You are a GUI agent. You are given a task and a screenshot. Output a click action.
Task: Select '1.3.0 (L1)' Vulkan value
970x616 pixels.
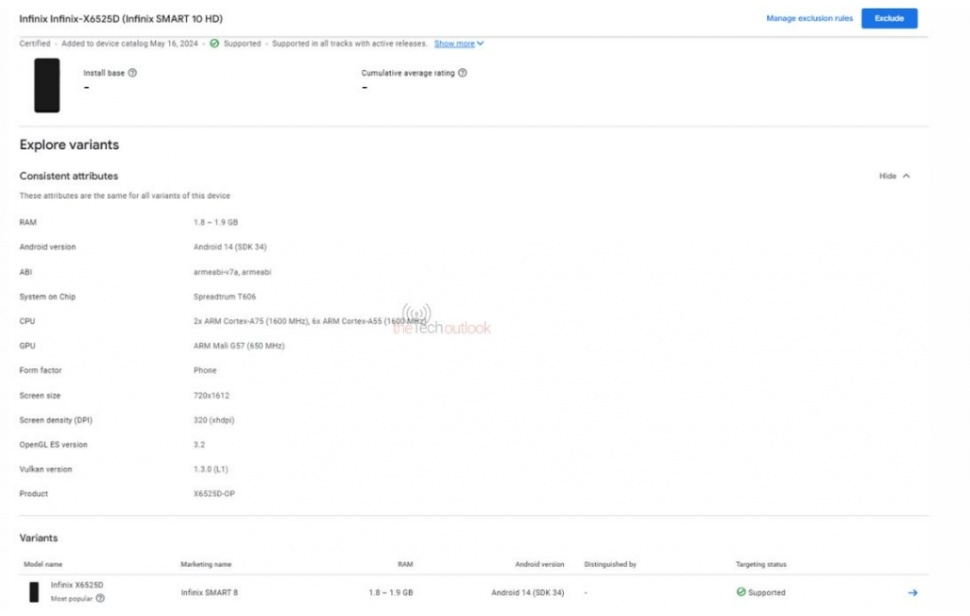(210, 469)
